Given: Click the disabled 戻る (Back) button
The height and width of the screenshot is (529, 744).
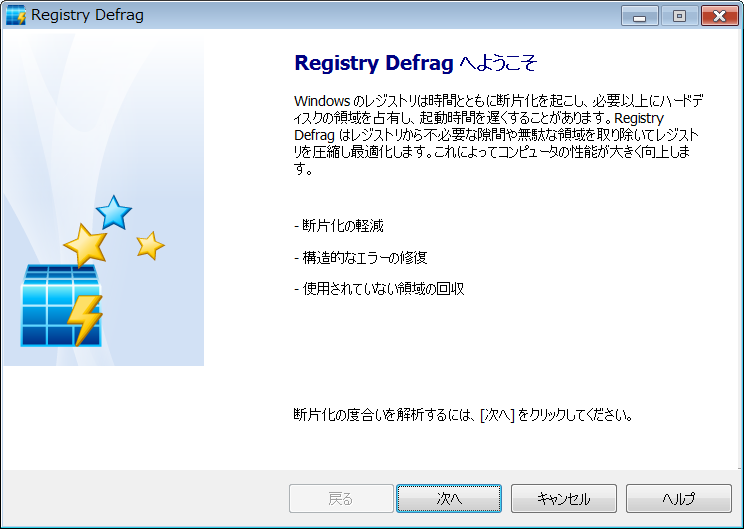Looking at the screenshot, I should (x=341, y=498).
